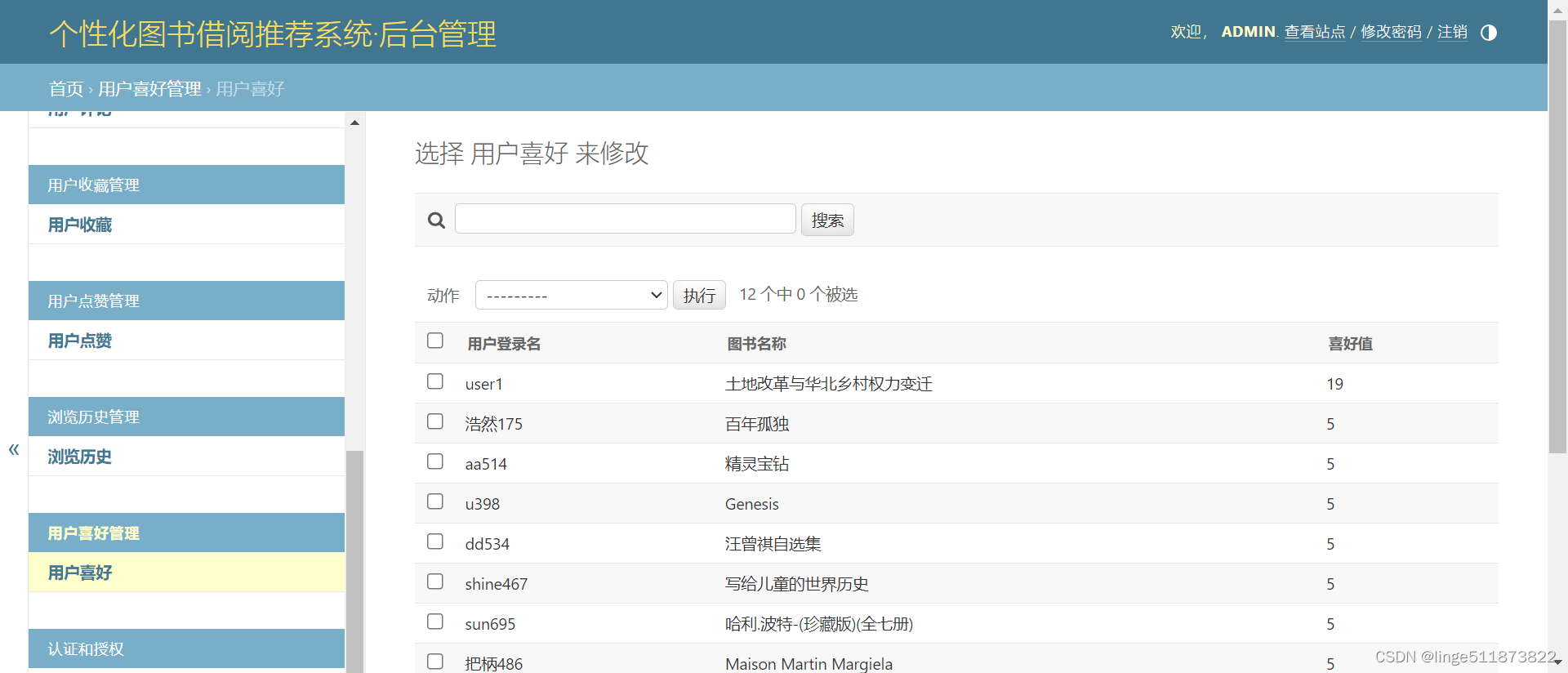The width and height of the screenshot is (1568, 673).
Task: Check the box for 把柄486 row
Action: pos(435,662)
